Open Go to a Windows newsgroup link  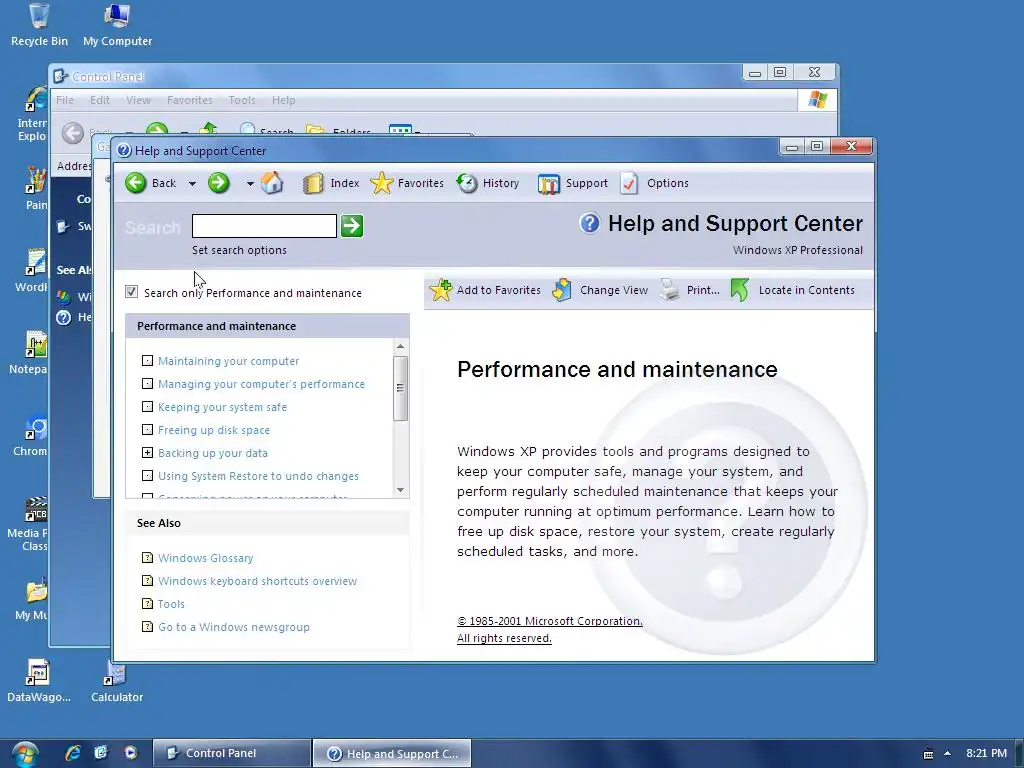(x=234, y=627)
